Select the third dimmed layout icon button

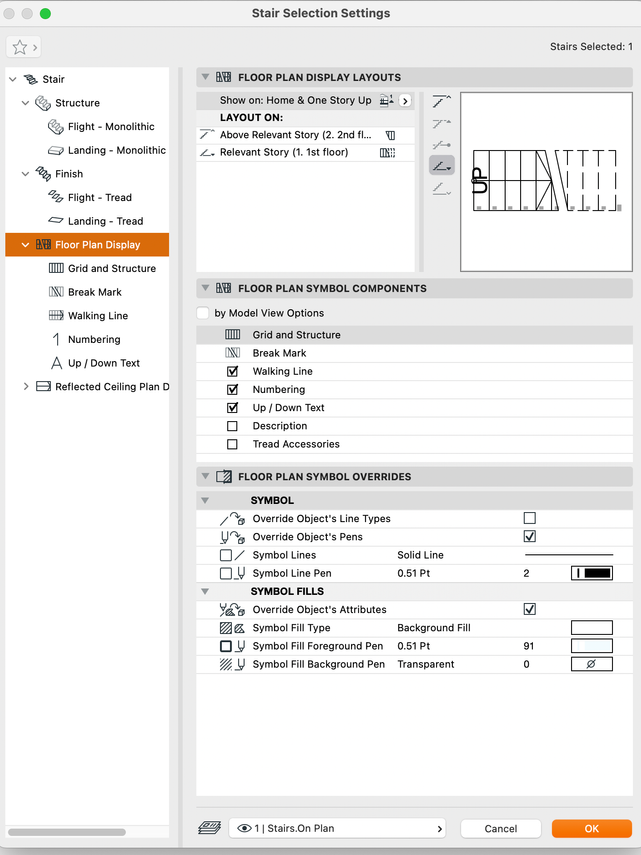pos(441,144)
